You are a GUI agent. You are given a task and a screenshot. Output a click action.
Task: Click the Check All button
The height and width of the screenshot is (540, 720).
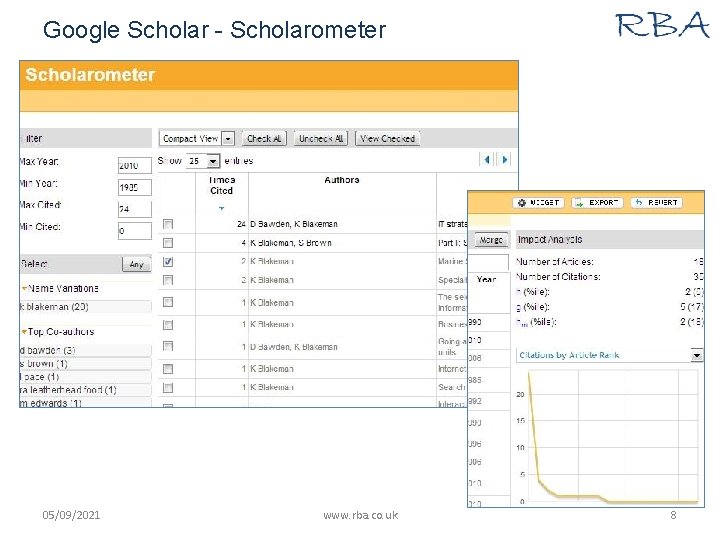[x=264, y=138]
